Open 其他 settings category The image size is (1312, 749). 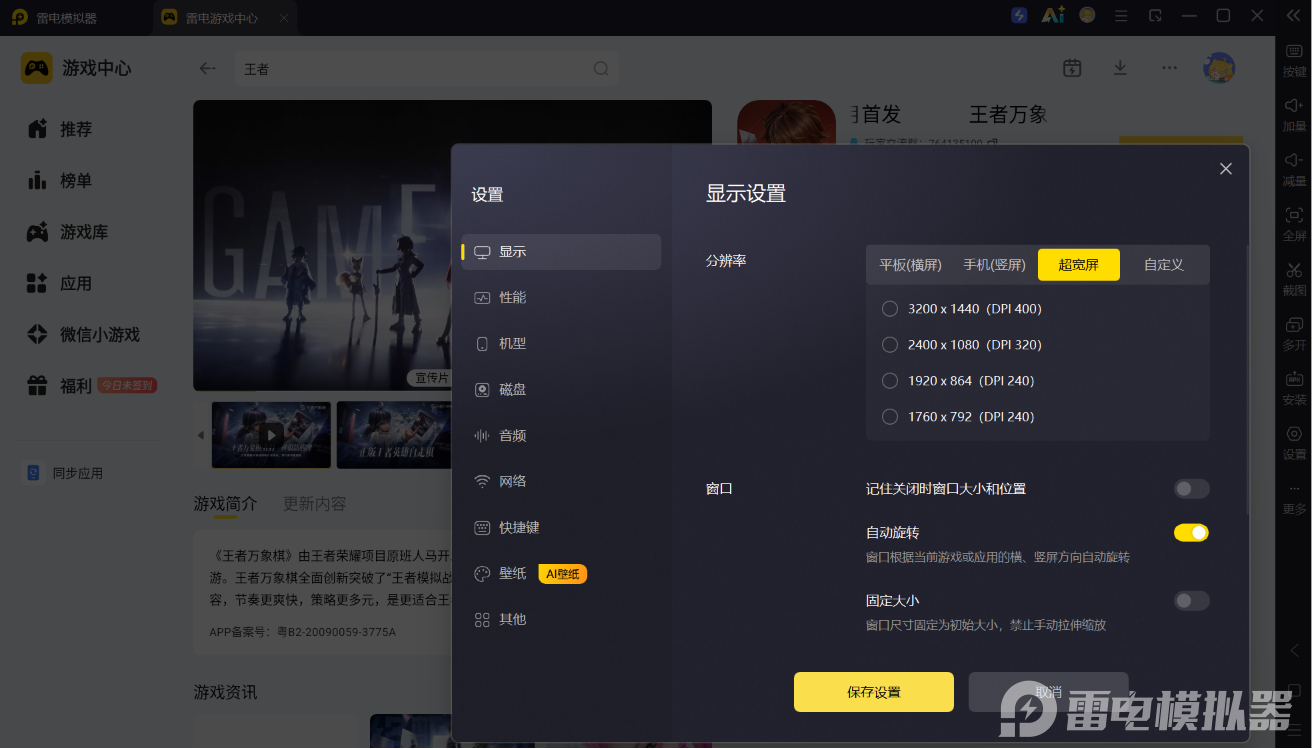pos(561,620)
